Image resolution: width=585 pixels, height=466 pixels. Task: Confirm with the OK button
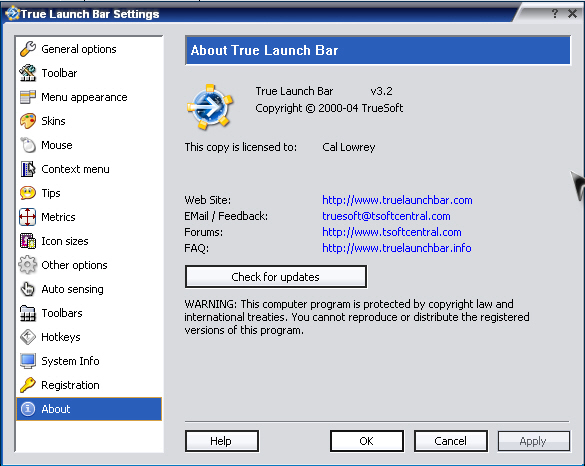point(366,441)
